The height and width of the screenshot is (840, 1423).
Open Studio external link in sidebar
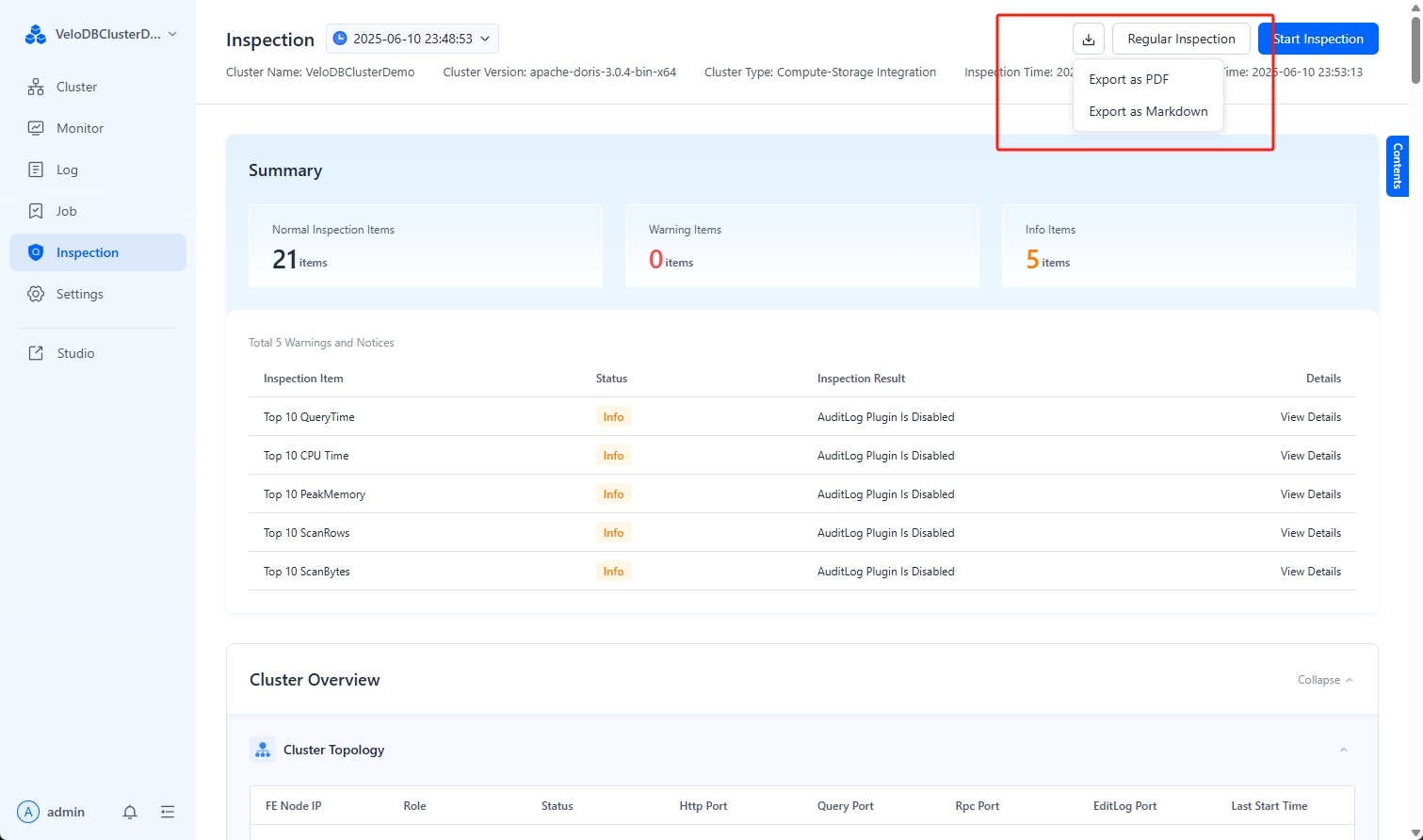coord(75,353)
